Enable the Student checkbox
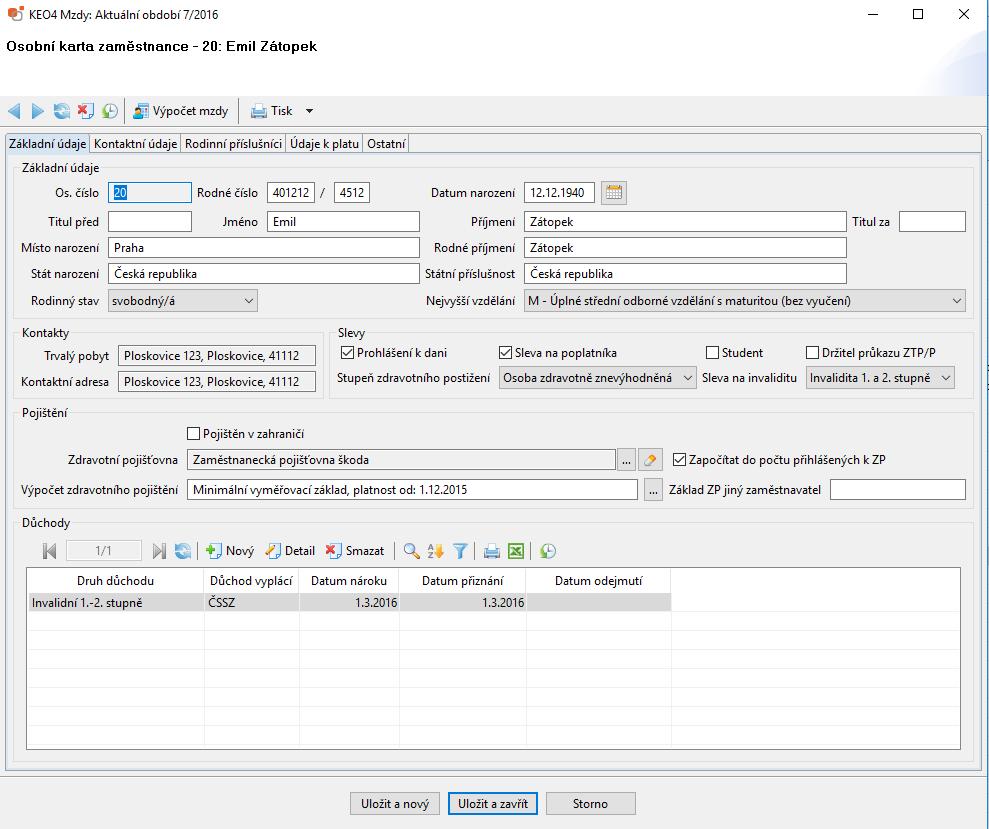 pyautogui.click(x=712, y=353)
